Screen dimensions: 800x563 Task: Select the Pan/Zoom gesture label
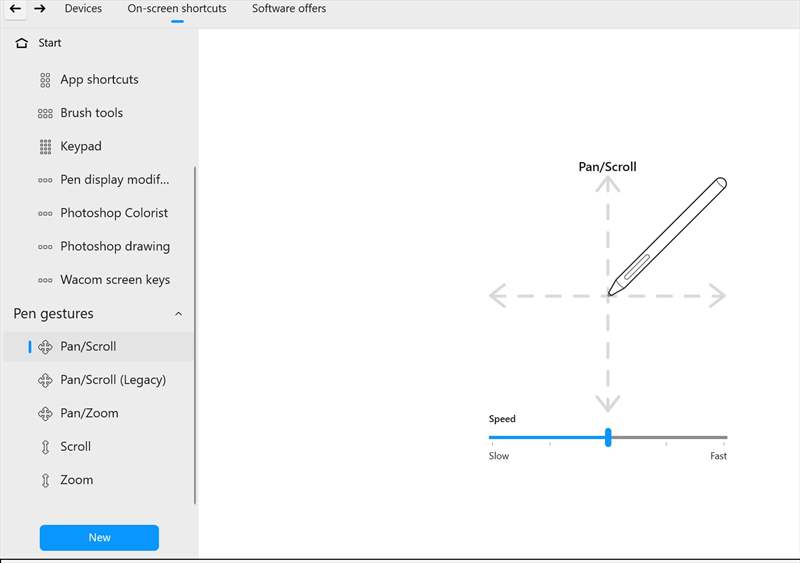pos(89,413)
